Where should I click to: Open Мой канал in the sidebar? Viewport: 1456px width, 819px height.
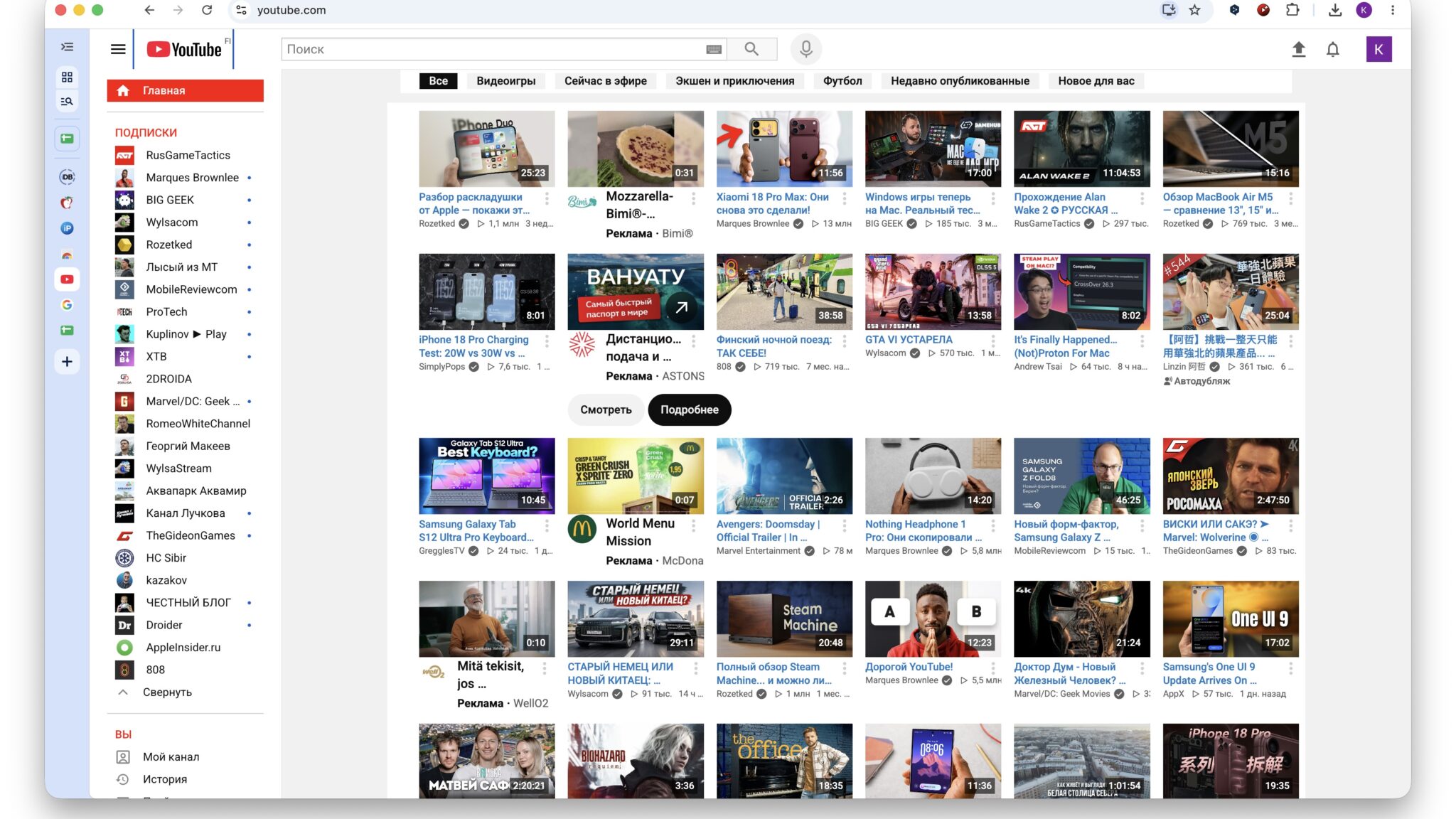click(x=171, y=756)
